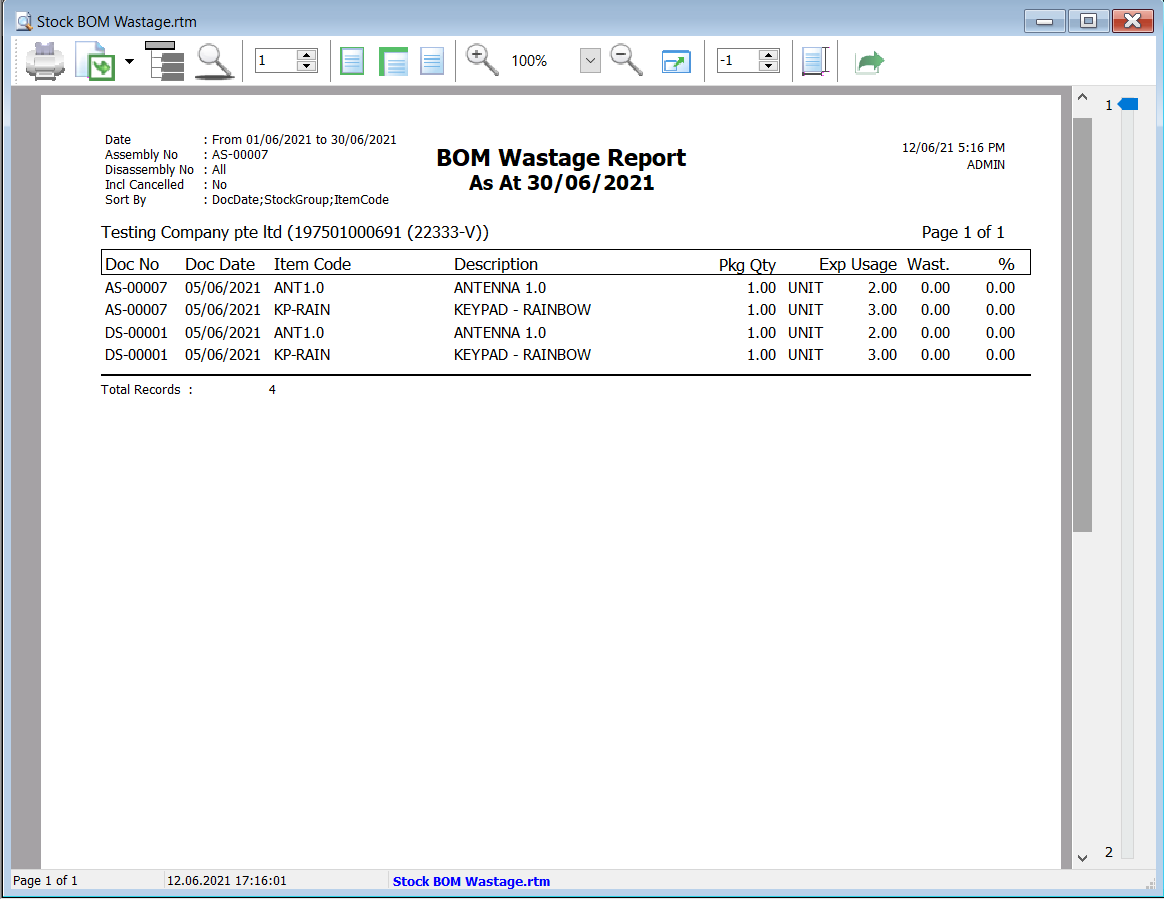Click the Search magnifier icon
Image resolution: width=1164 pixels, height=900 pixels.
point(212,60)
